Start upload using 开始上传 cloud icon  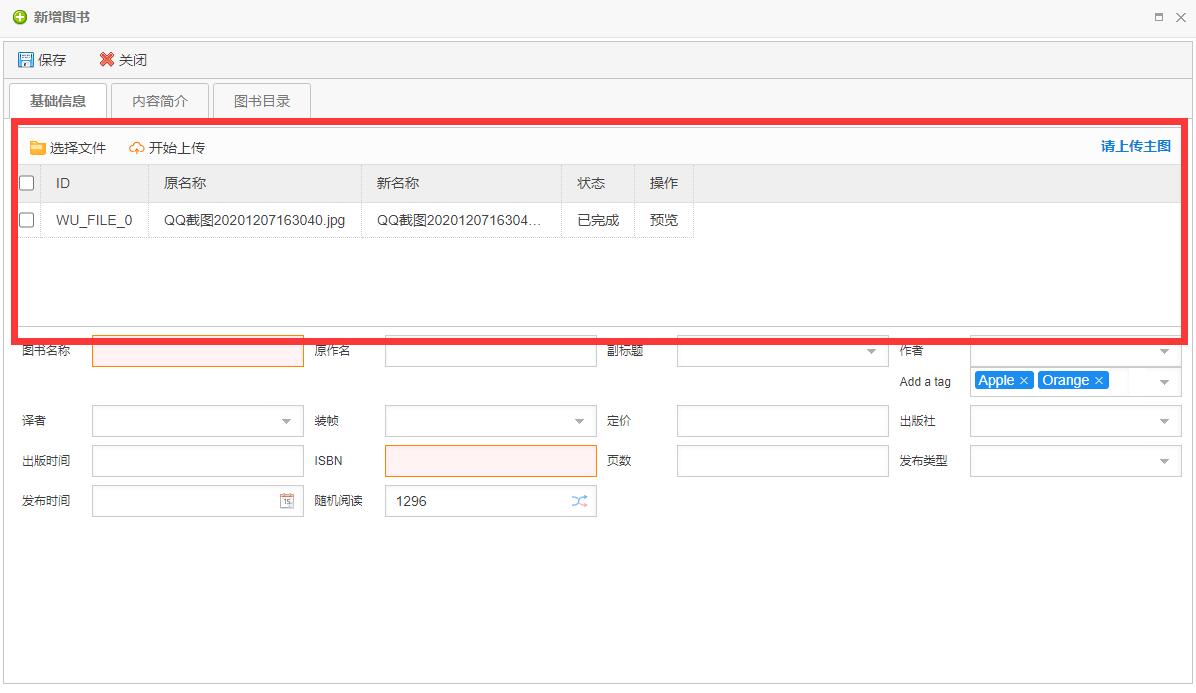[135, 147]
